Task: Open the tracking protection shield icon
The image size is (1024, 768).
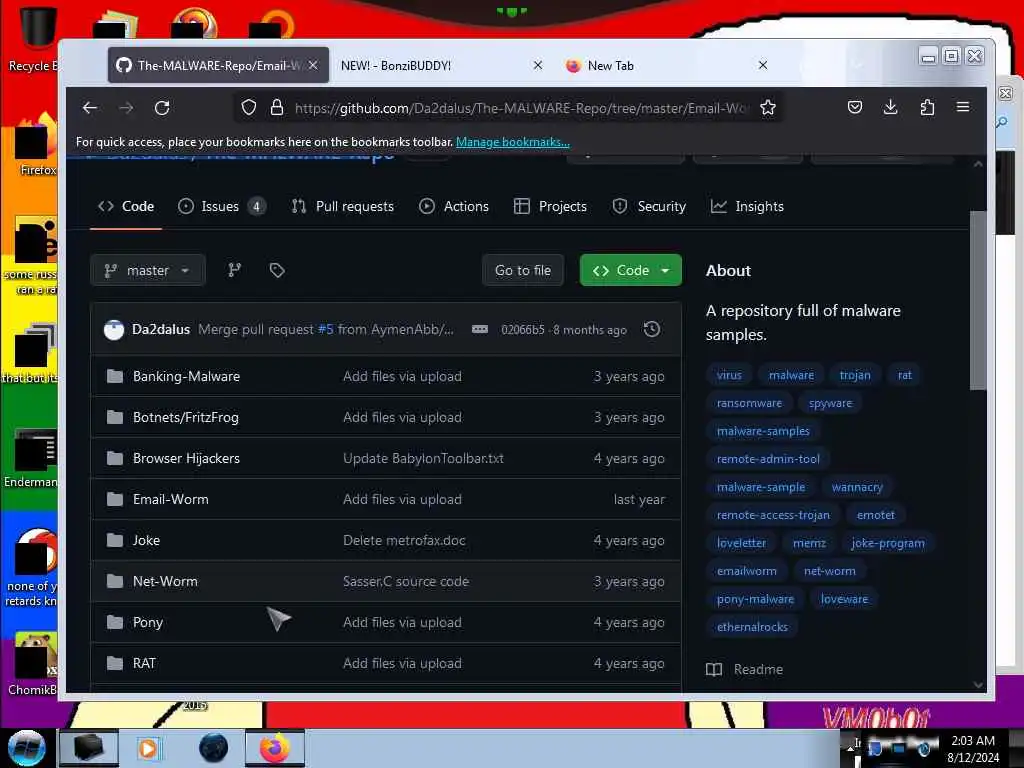Action: [x=249, y=107]
